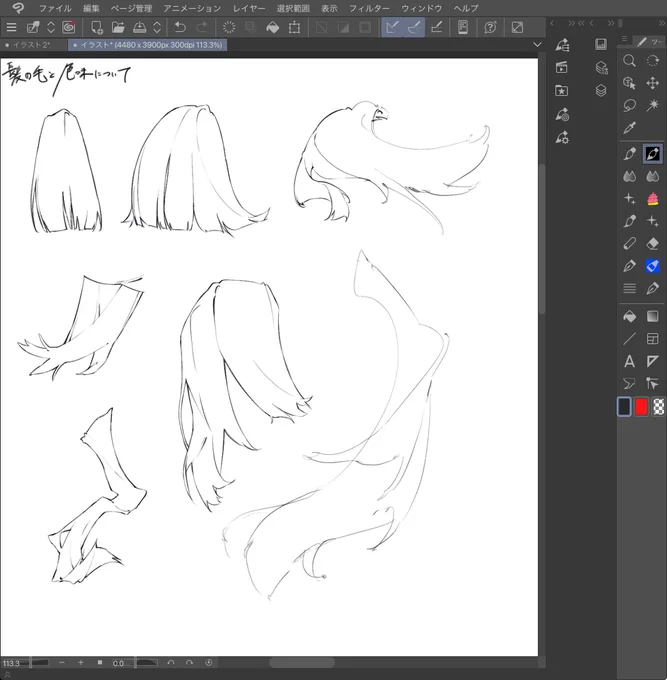
Task: Reset canvas rotation button
Action: (x=209, y=663)
